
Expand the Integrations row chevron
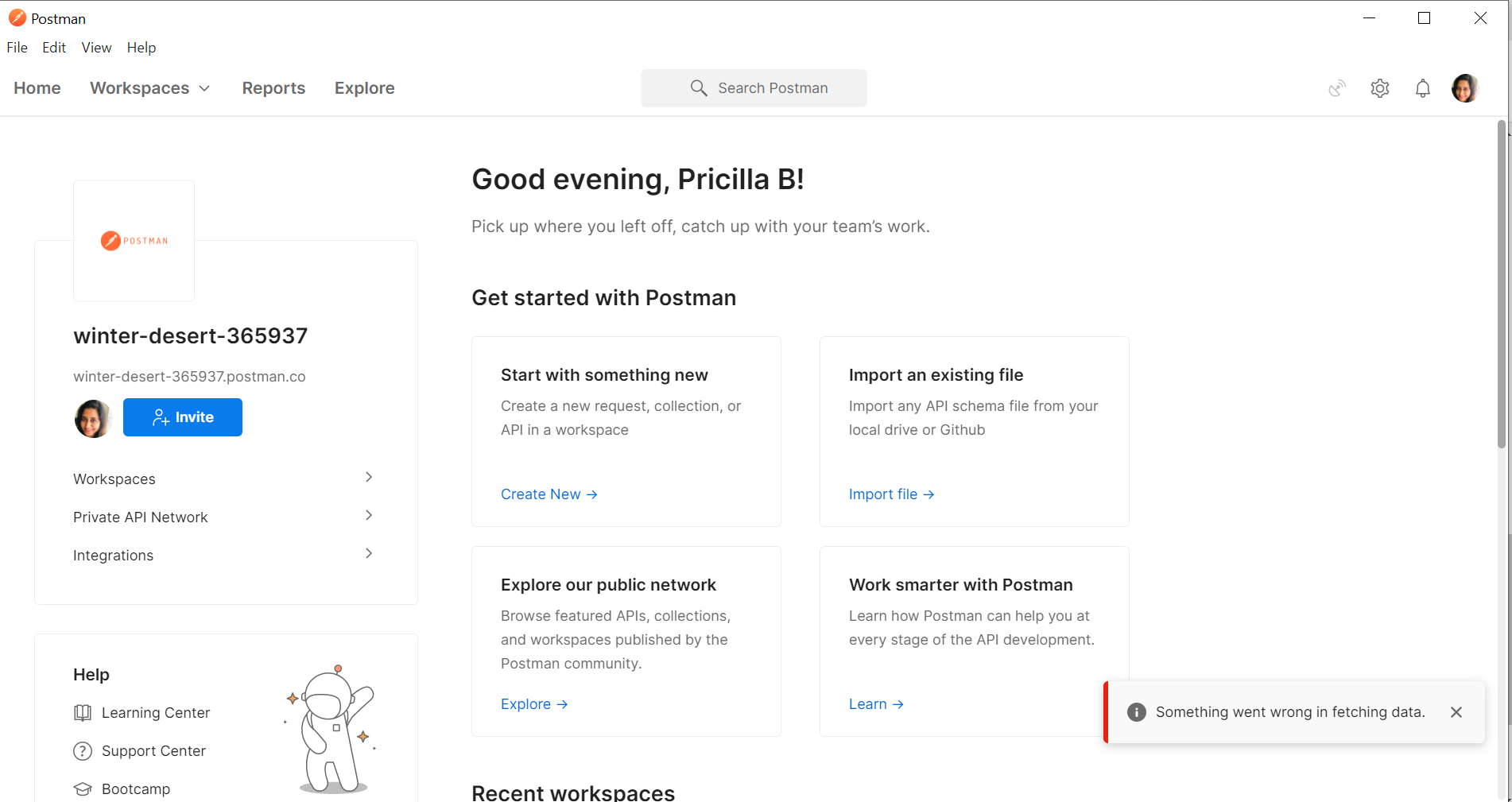pos(369,554)
